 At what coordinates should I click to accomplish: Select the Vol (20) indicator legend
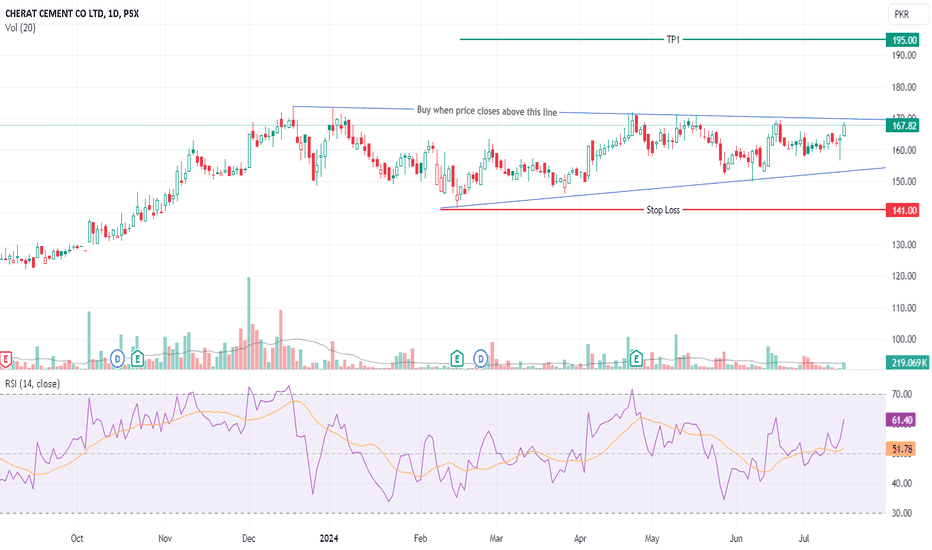pos(20,27)
